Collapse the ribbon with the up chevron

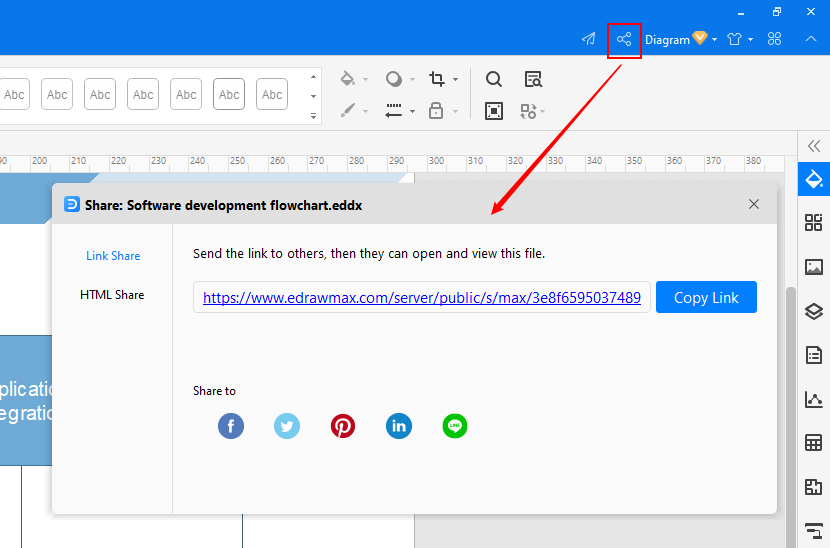(x=811, y=39)
